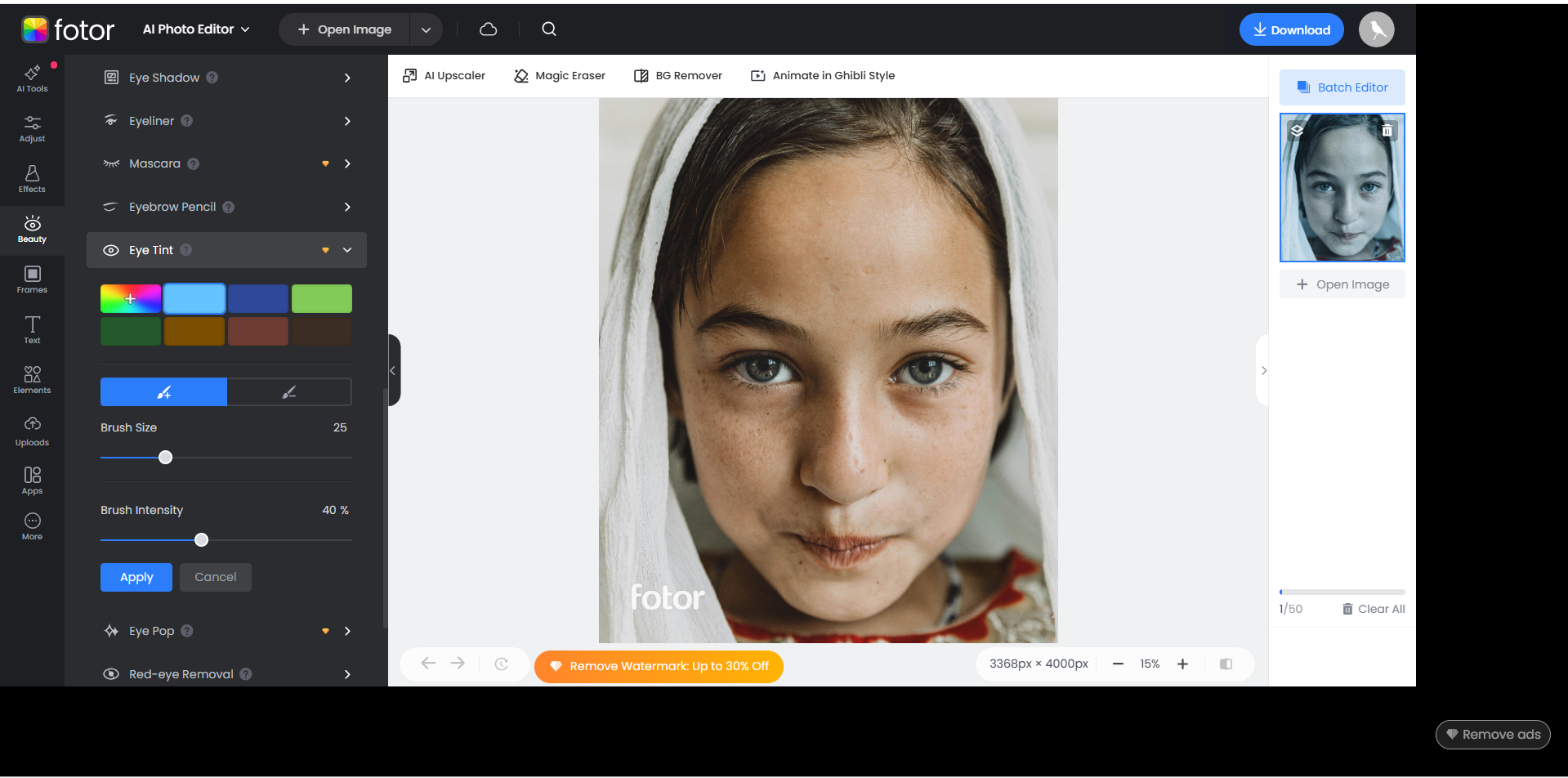Click the Remove ads button

[x=1493, y=735]
